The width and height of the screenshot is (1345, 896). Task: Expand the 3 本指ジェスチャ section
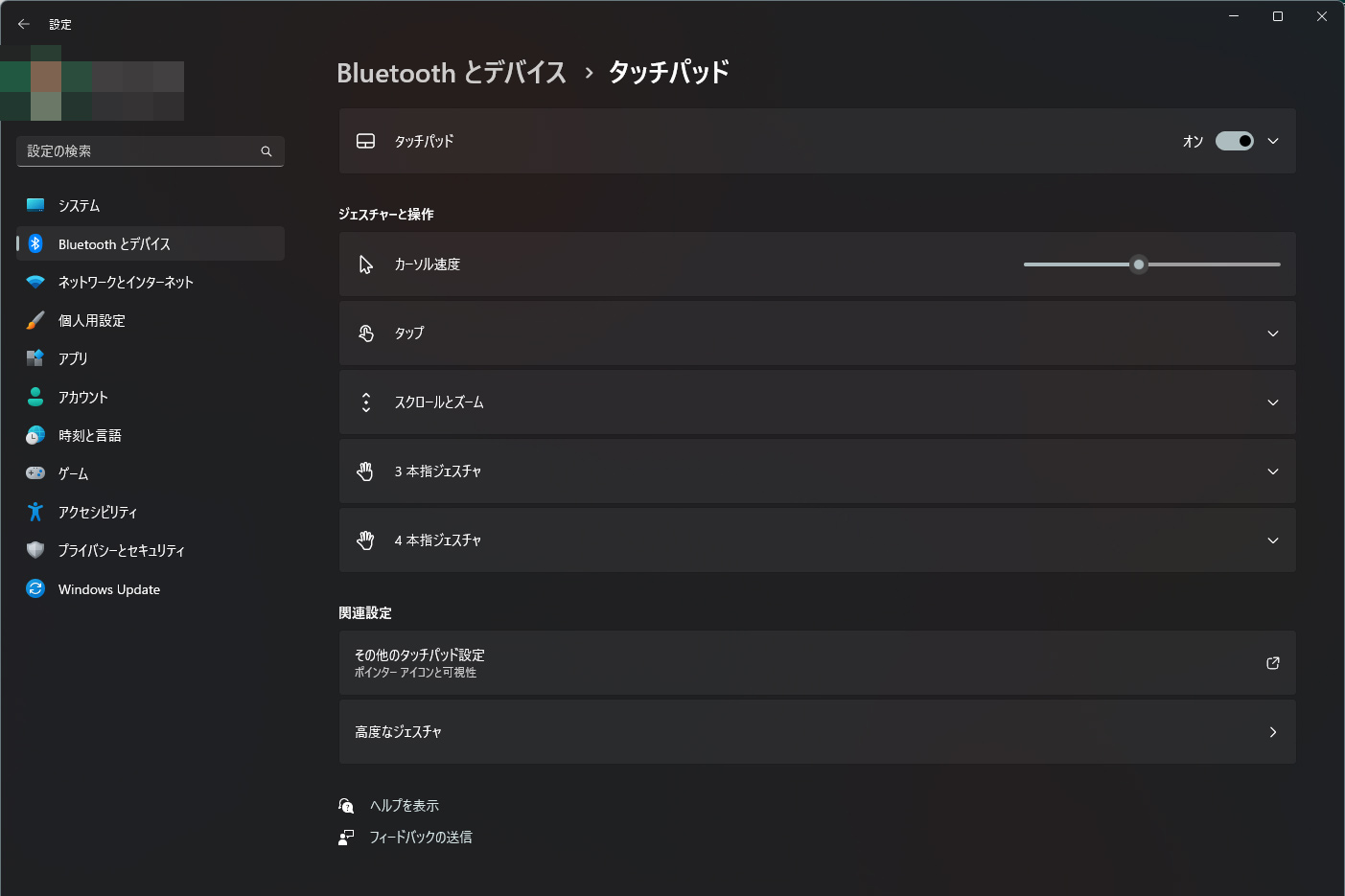(x=817, y=471)
